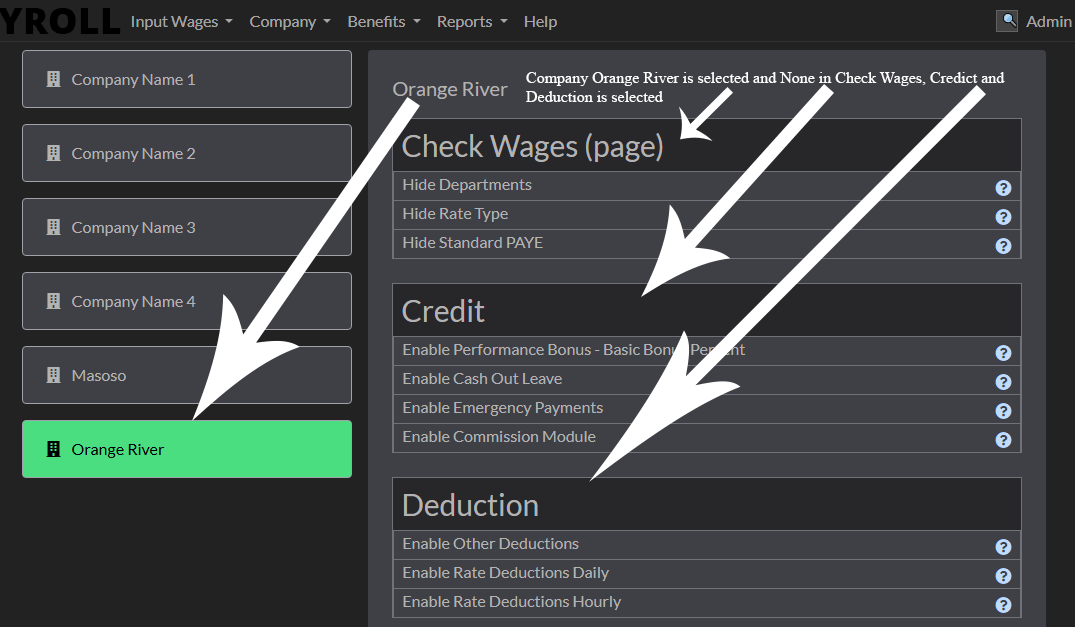Select the Masoso company button

pyautogui.click(x=187, y=375)
